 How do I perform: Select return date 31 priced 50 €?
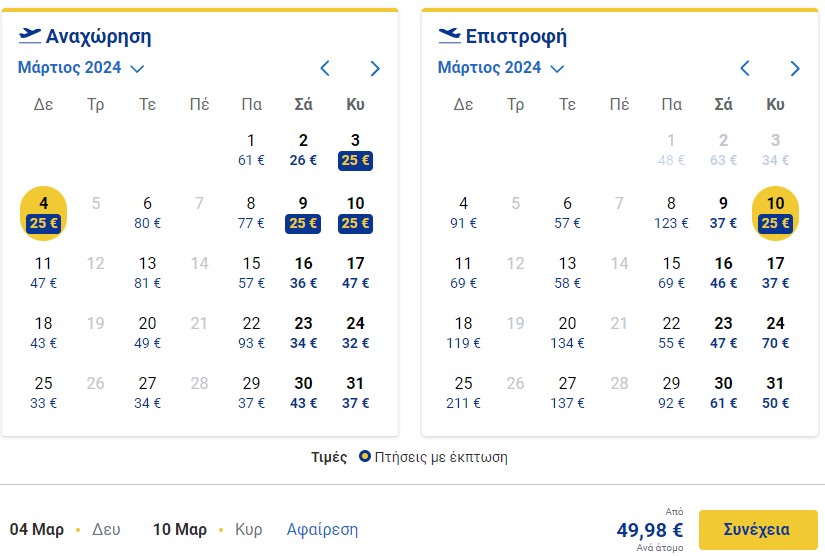[775, 393]
